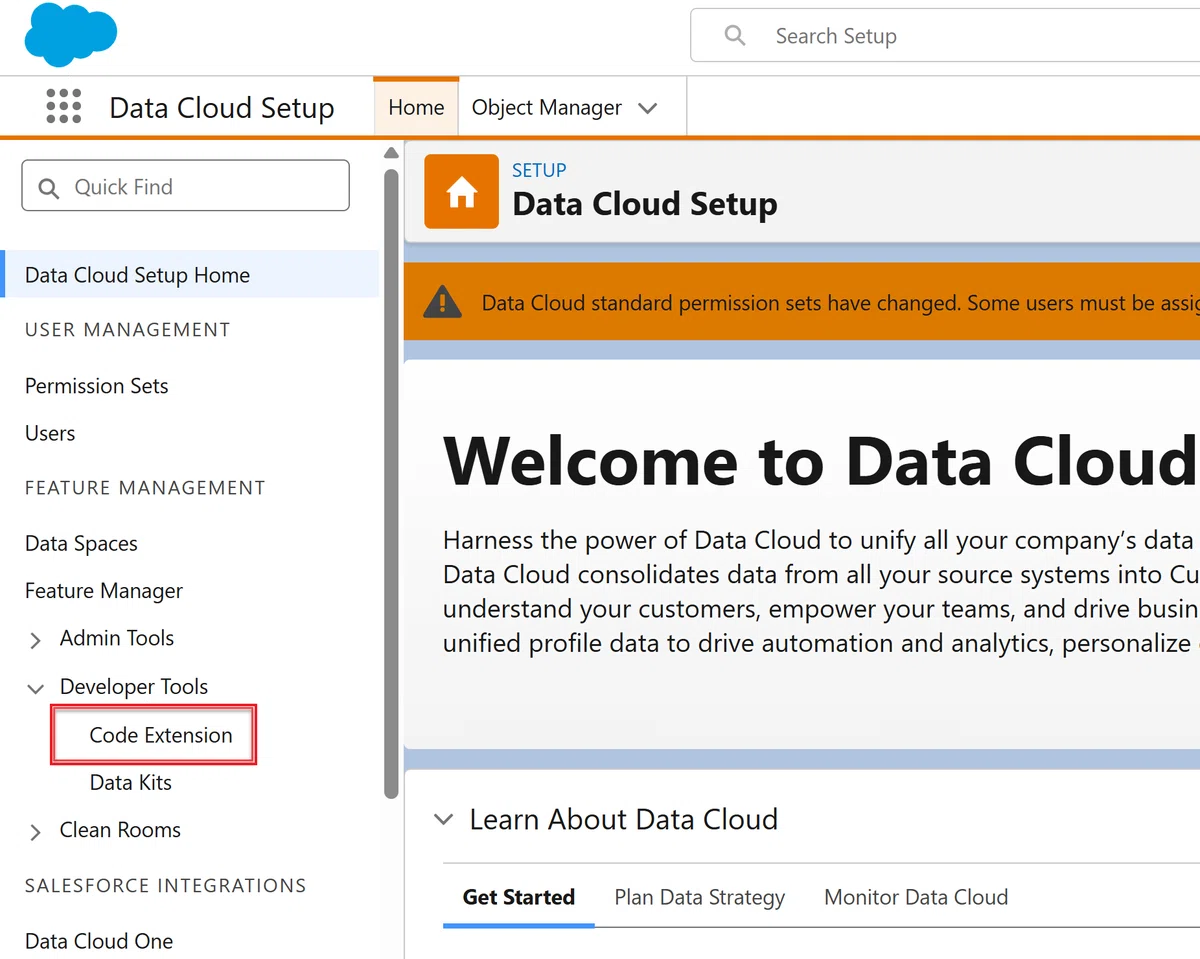Select the Home tab
Viewport: 1200px width, 959px height.
[x=416, y=107]
